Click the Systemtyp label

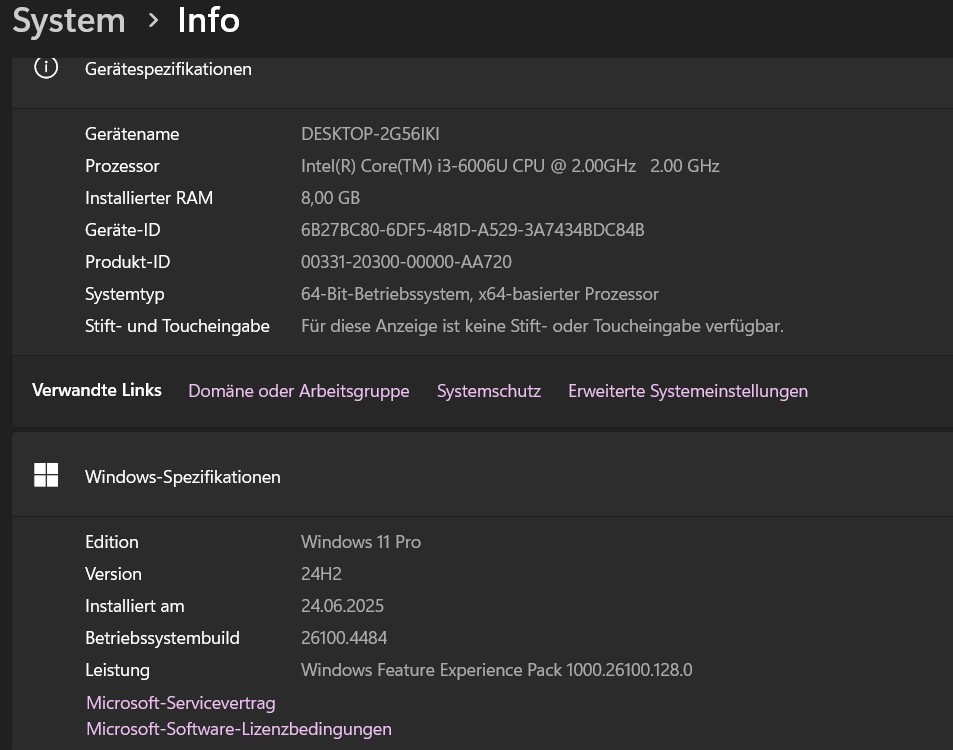point(125,294)
